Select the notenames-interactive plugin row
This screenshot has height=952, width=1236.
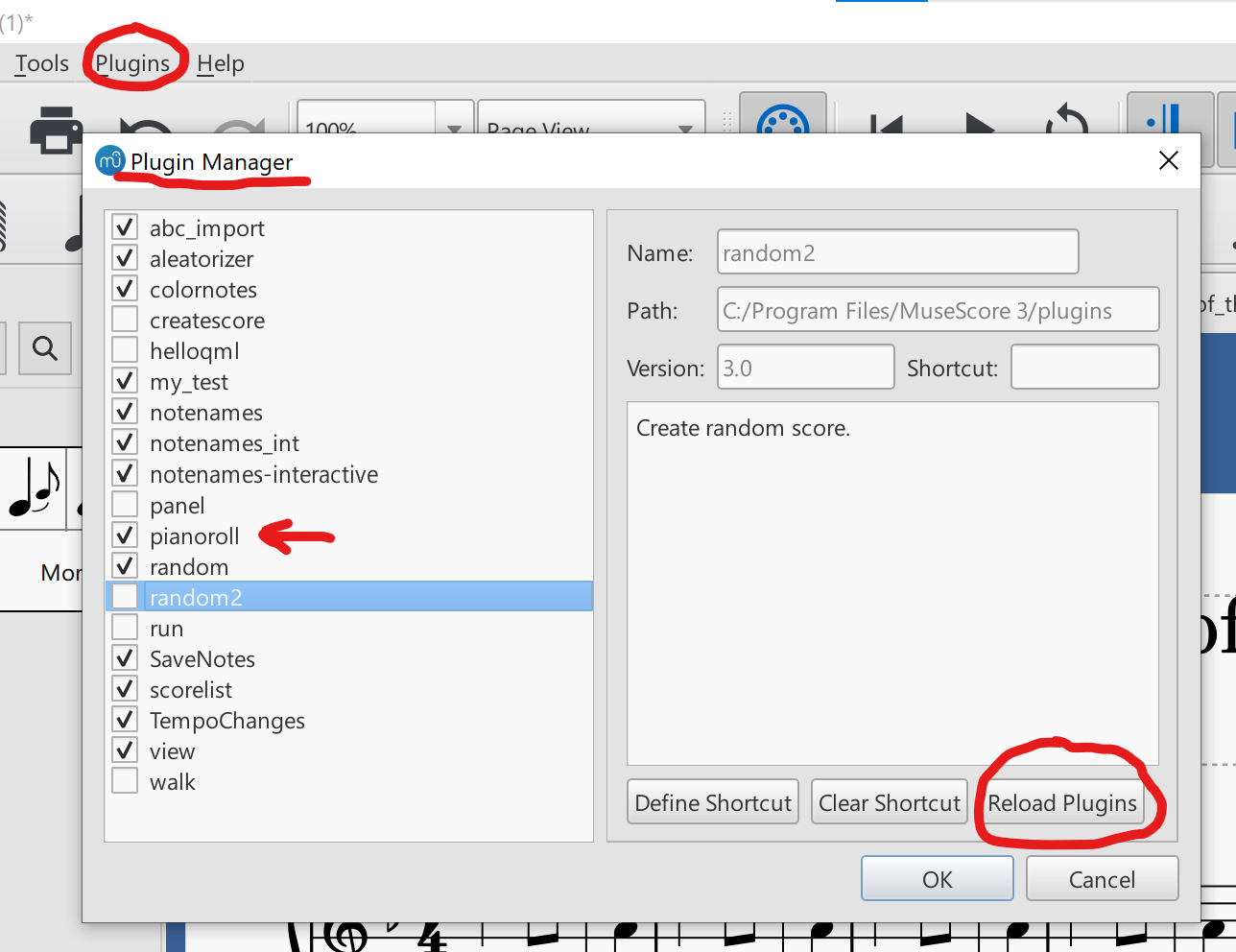pyautogui.click(x=349, y=474)
